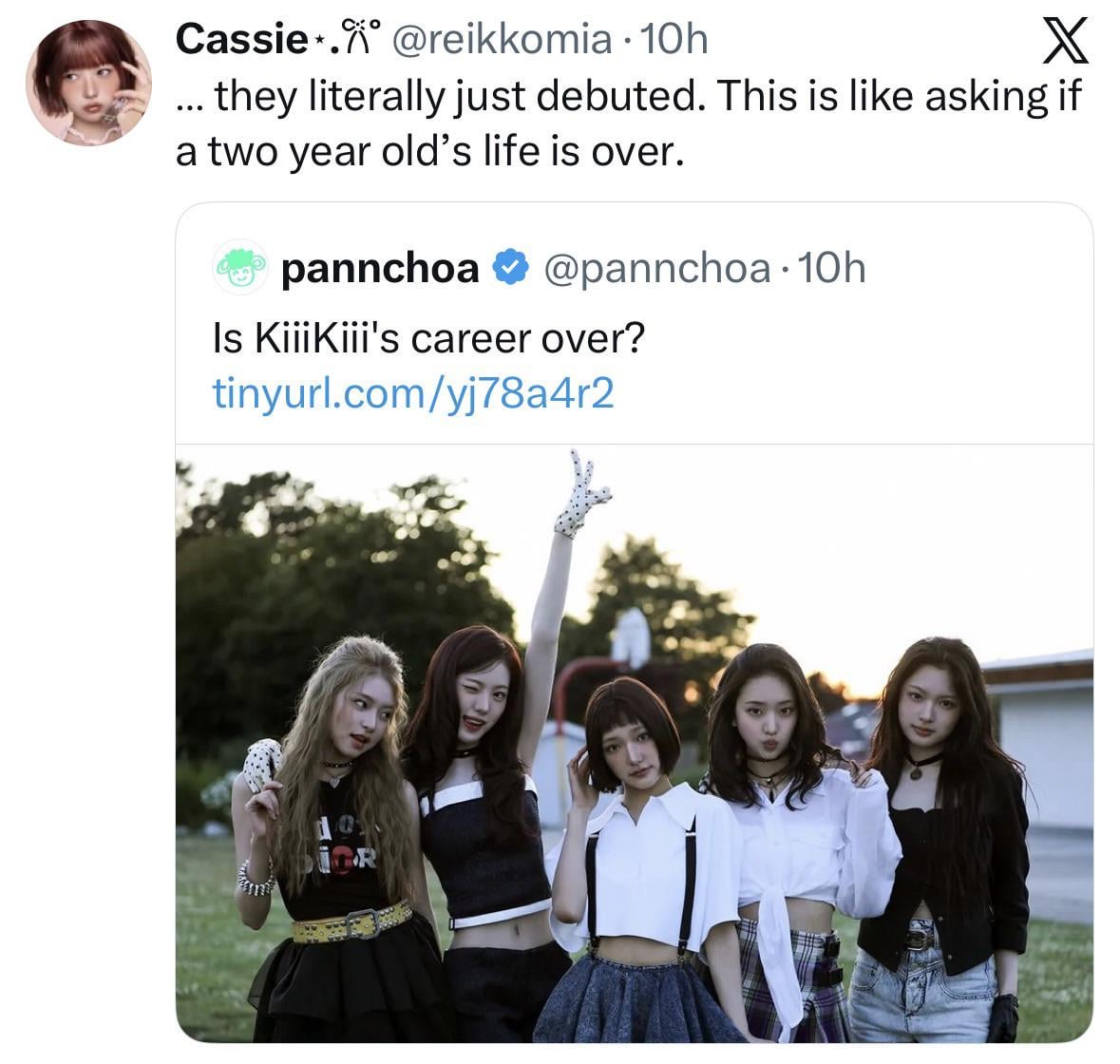Click the 10h timestamp on Cassie's tweet
The width and height of the screenshot is (1120, 1064).
click(x=674, y=39)
